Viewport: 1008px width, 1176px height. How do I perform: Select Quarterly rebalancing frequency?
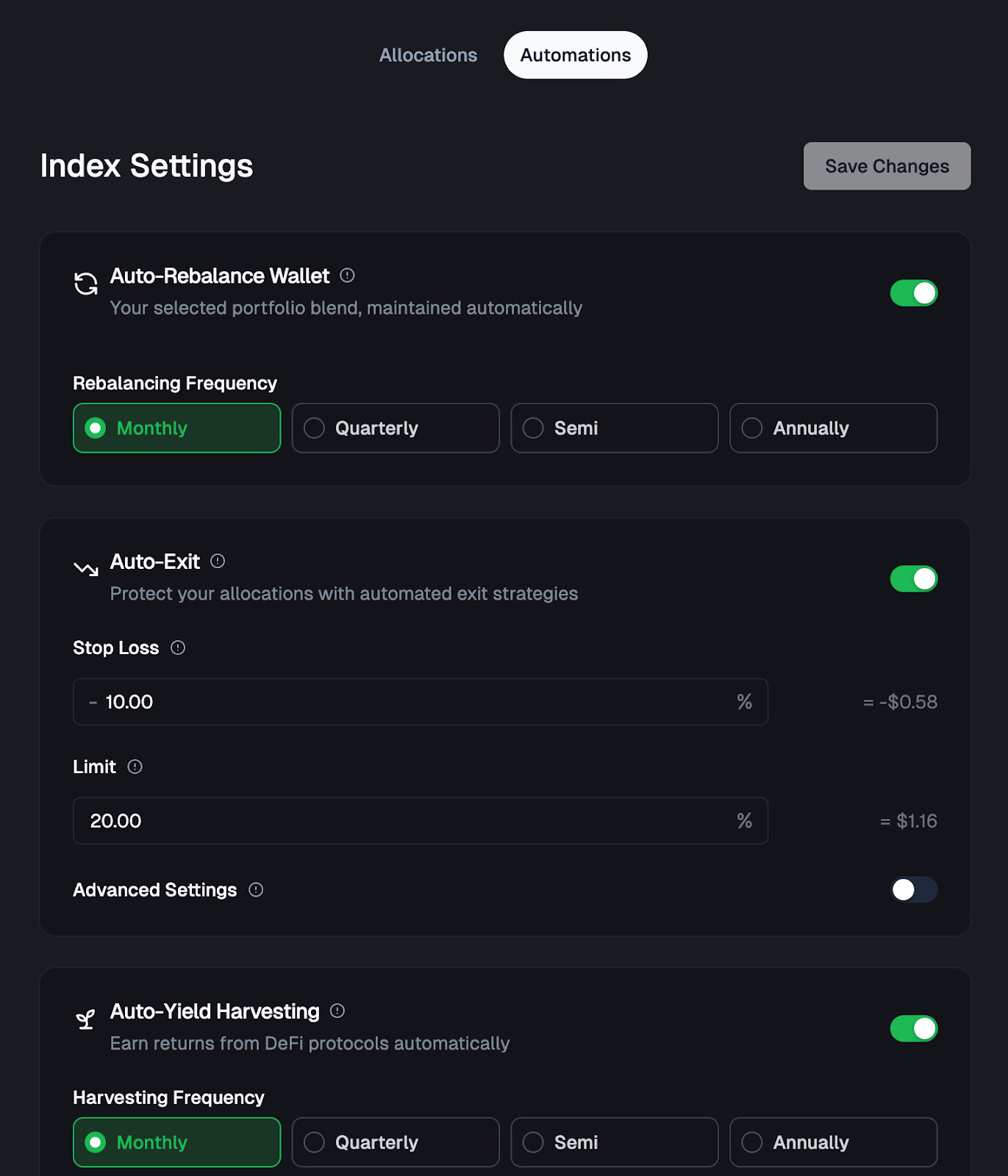(x=396, y=428)
